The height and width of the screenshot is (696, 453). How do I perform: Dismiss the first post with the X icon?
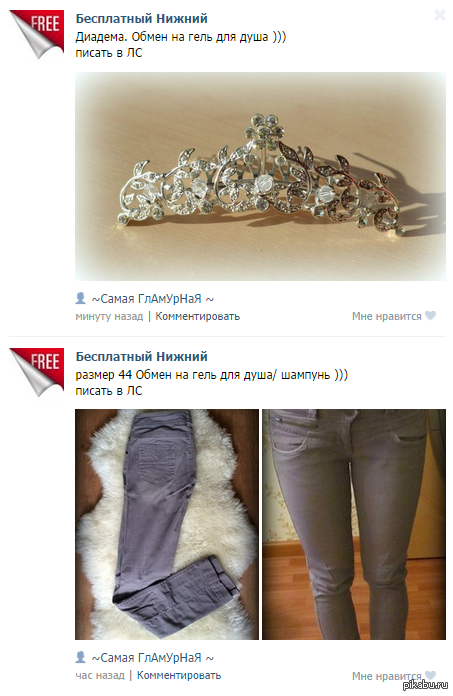tap(439, 16)
